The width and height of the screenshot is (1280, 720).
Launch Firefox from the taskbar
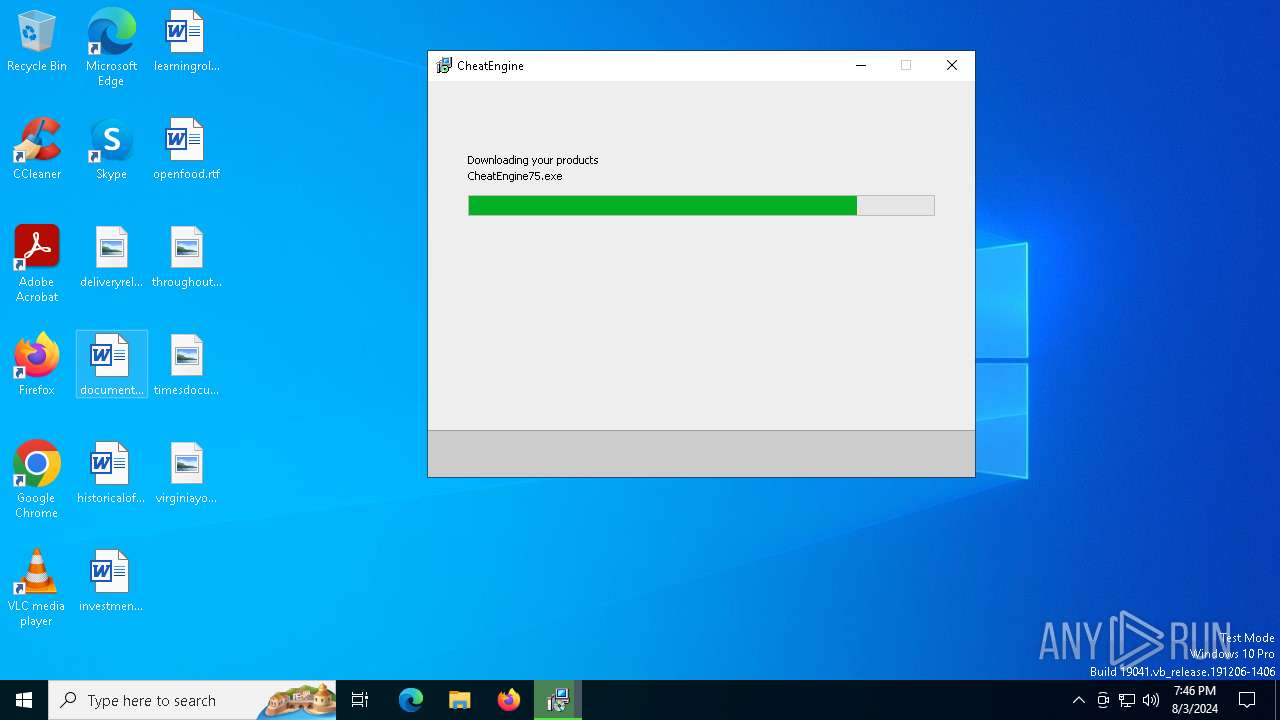tap(508, 700)
